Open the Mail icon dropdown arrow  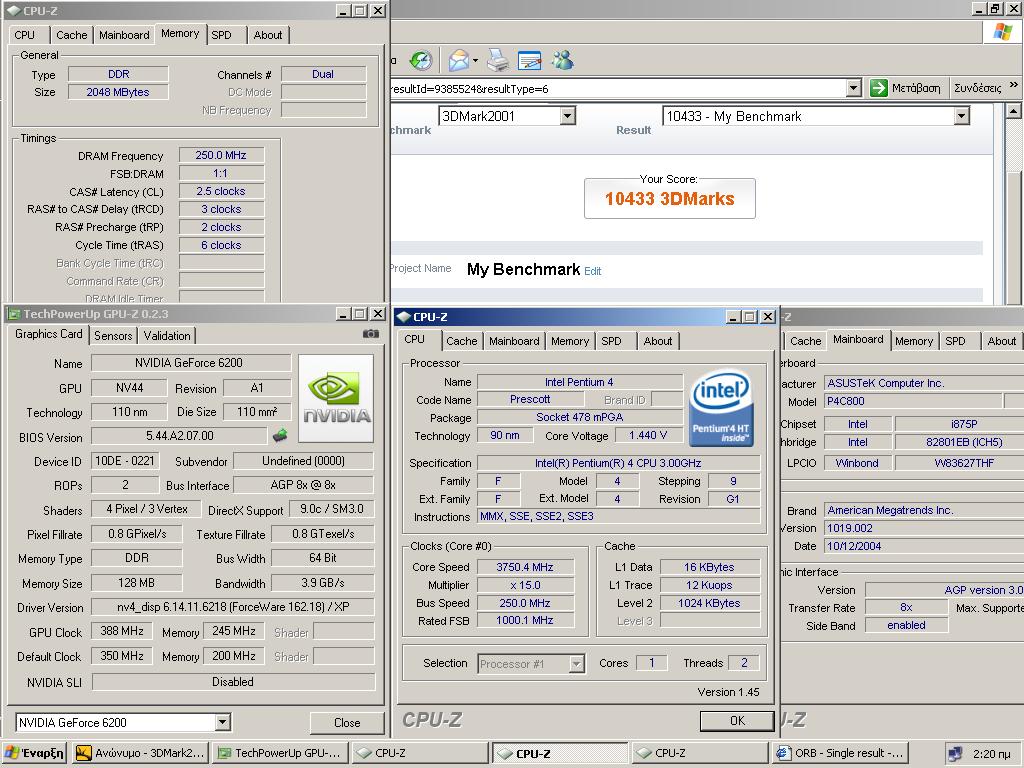pos(475,61)
